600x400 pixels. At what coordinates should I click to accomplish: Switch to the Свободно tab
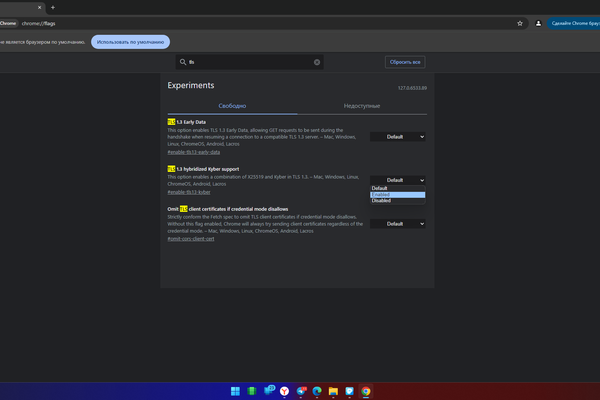coord(232,106)
